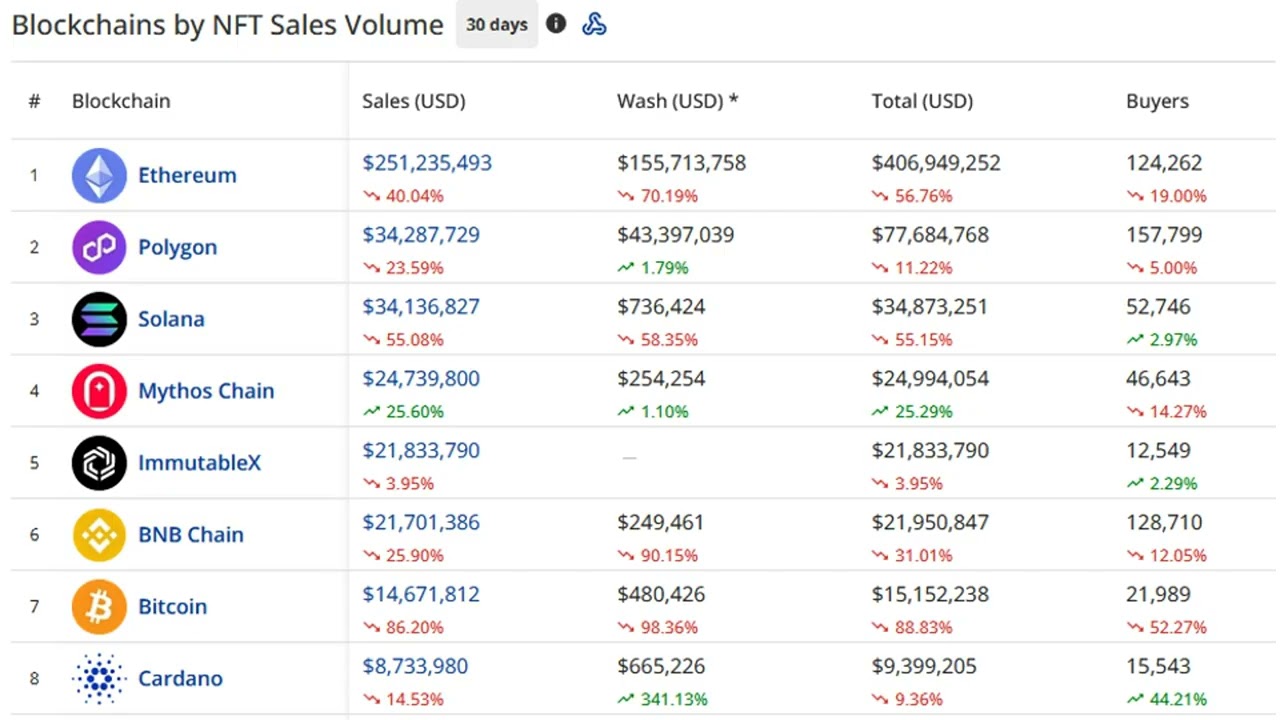Viewport: 1280px width, 720px height.
Task: Sort by the Total (USD) column header
Action: (x=922, y=101)
